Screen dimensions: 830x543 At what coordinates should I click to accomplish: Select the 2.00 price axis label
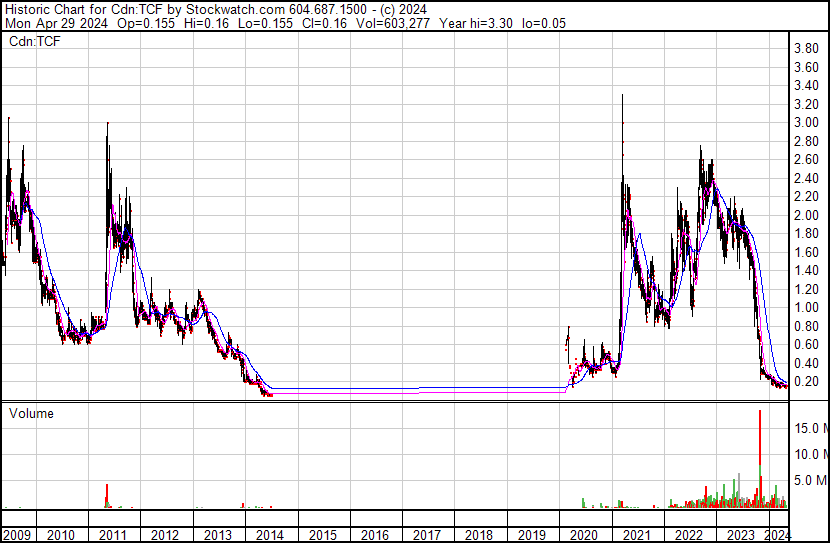tap(807, 215)
